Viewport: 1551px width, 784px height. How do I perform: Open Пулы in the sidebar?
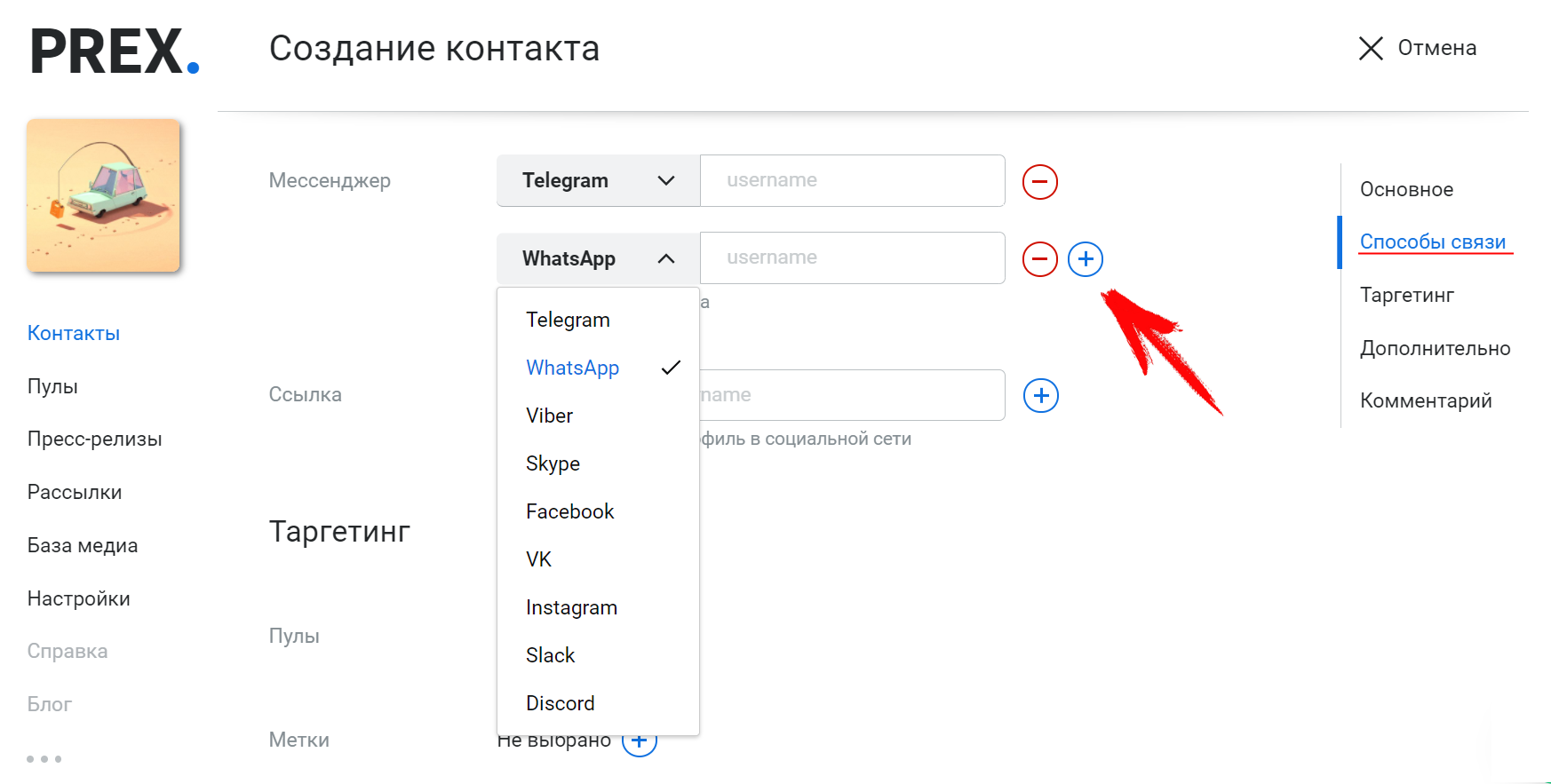click(x=52, y=386)
